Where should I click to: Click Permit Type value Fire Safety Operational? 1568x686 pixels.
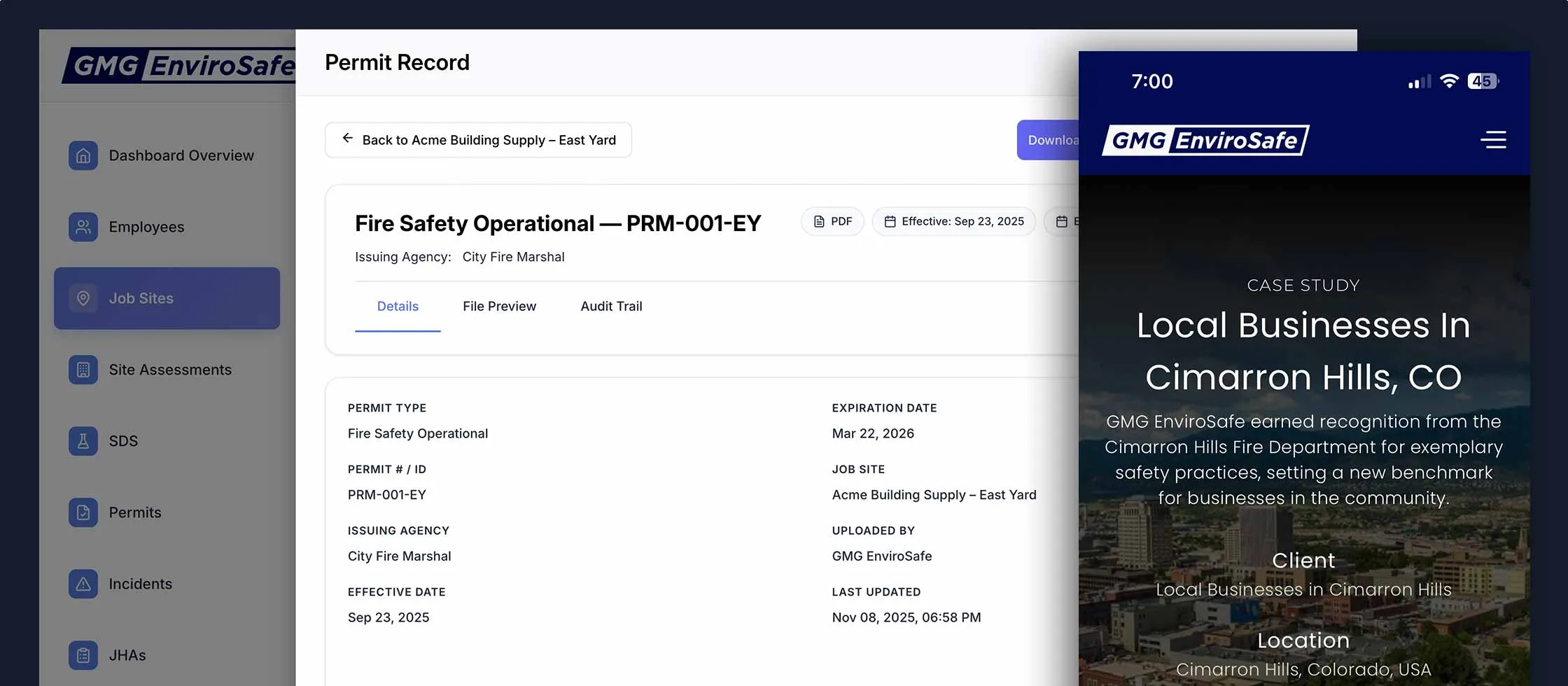coord(418,433)
